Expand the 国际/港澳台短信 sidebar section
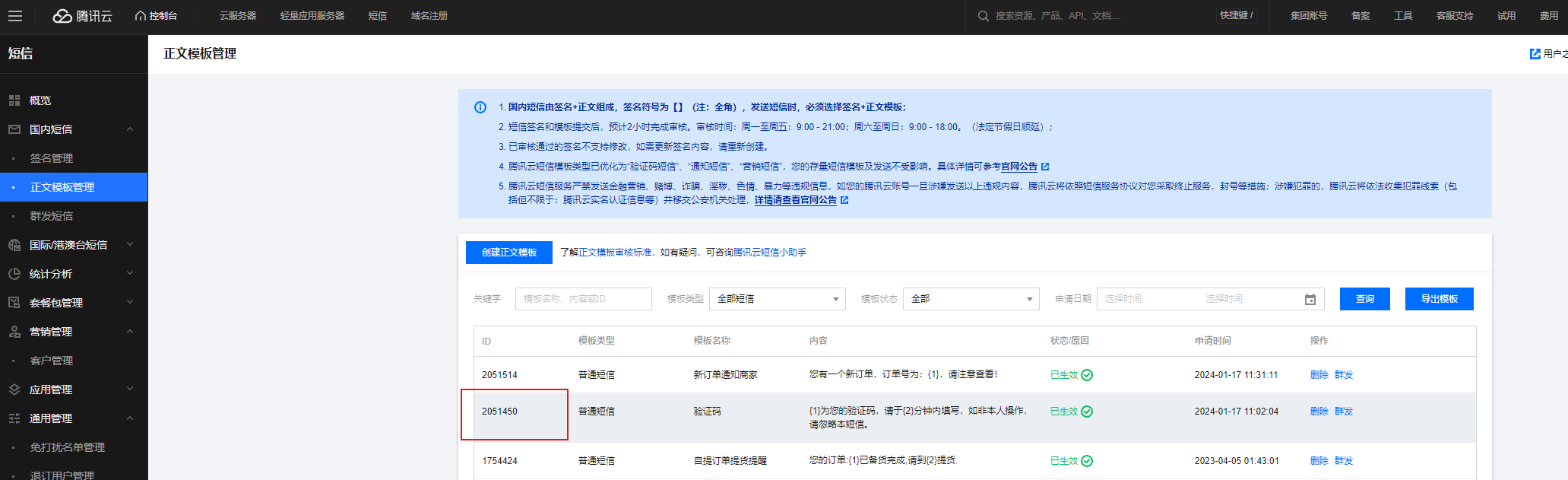The width and height of the screenshot is (1568, 480). (130, 245)
